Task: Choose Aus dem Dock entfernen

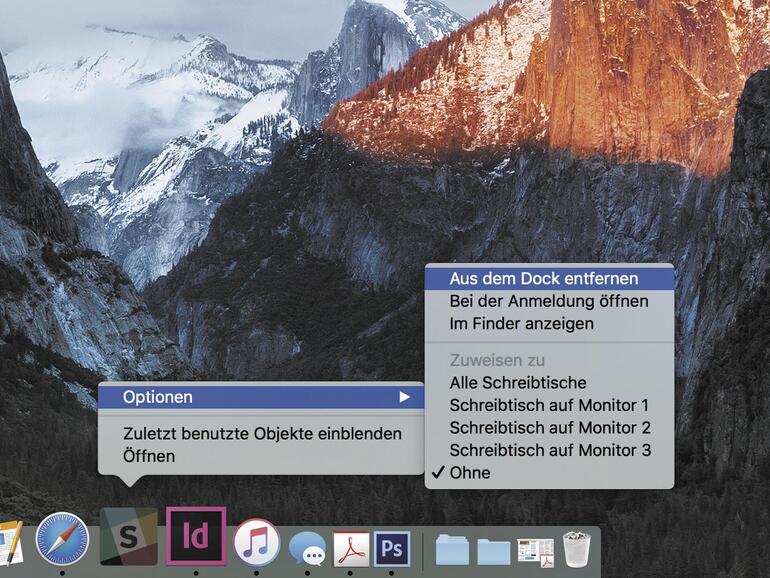Action: pyautogui.click(x=550, y=278)
